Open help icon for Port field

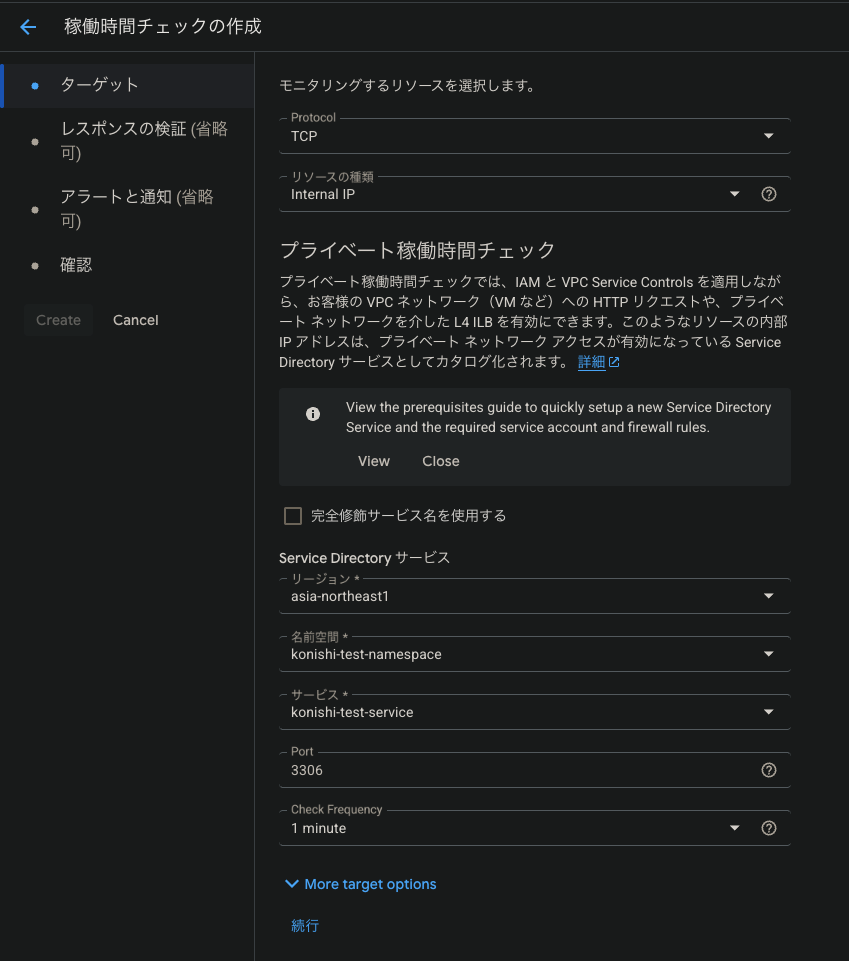coord(768,770)
